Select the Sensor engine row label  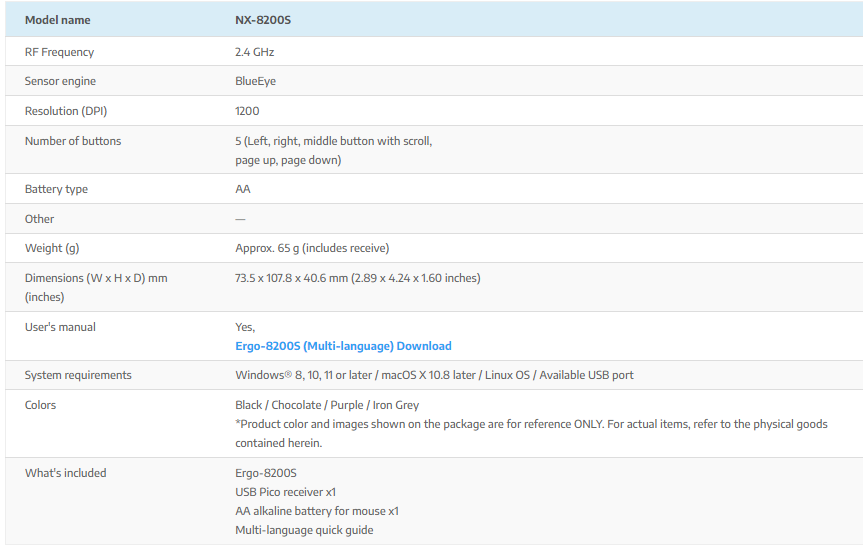point(60,81)
